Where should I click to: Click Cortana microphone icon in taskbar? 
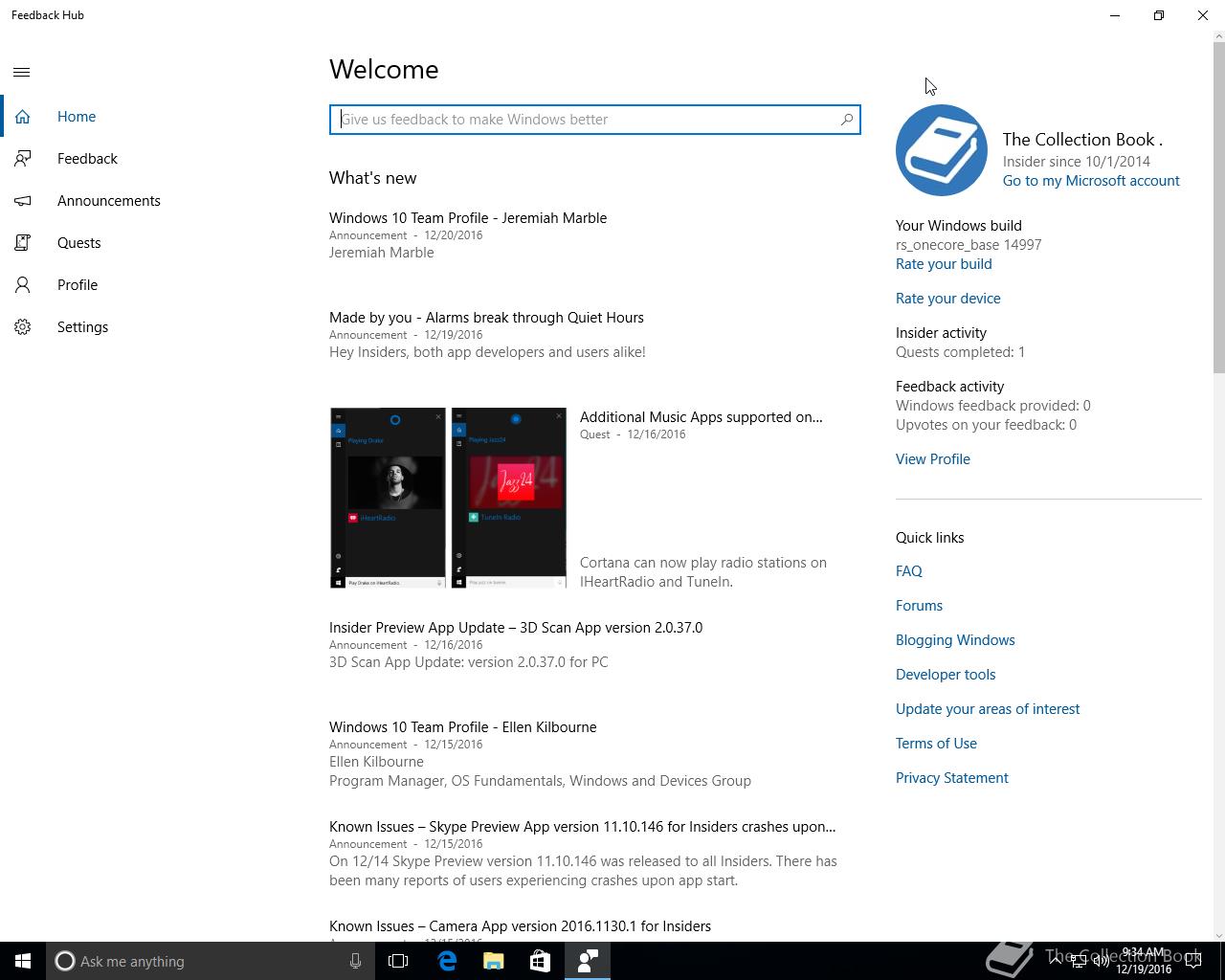(x=355, y=961)
